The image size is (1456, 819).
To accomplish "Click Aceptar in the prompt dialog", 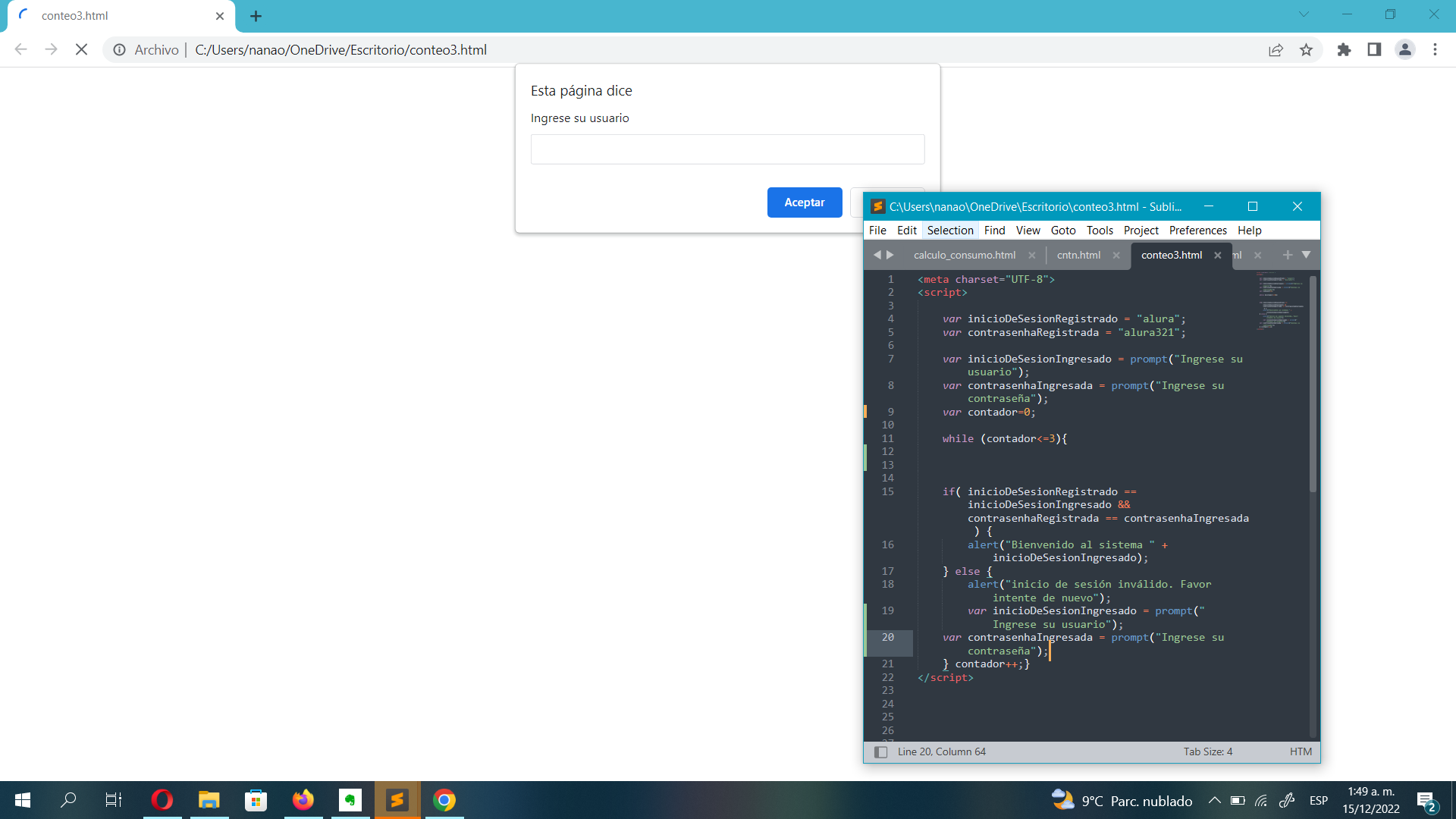I will tap(805, 202).
